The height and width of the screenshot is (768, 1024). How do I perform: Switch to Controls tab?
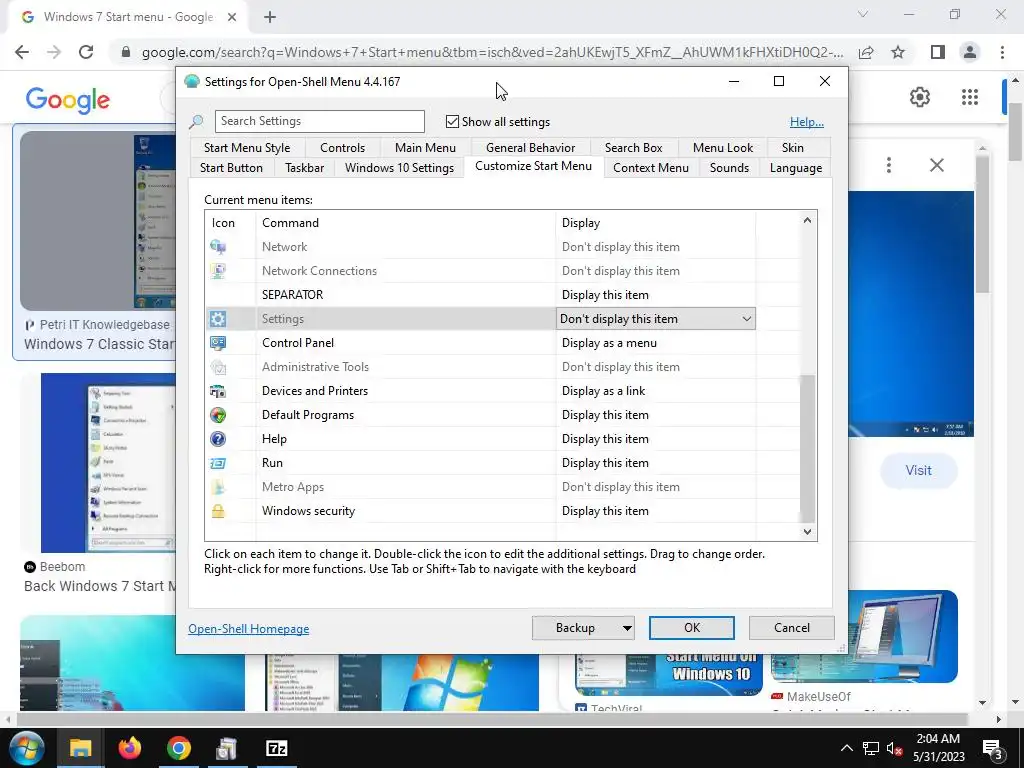[342, 148]
